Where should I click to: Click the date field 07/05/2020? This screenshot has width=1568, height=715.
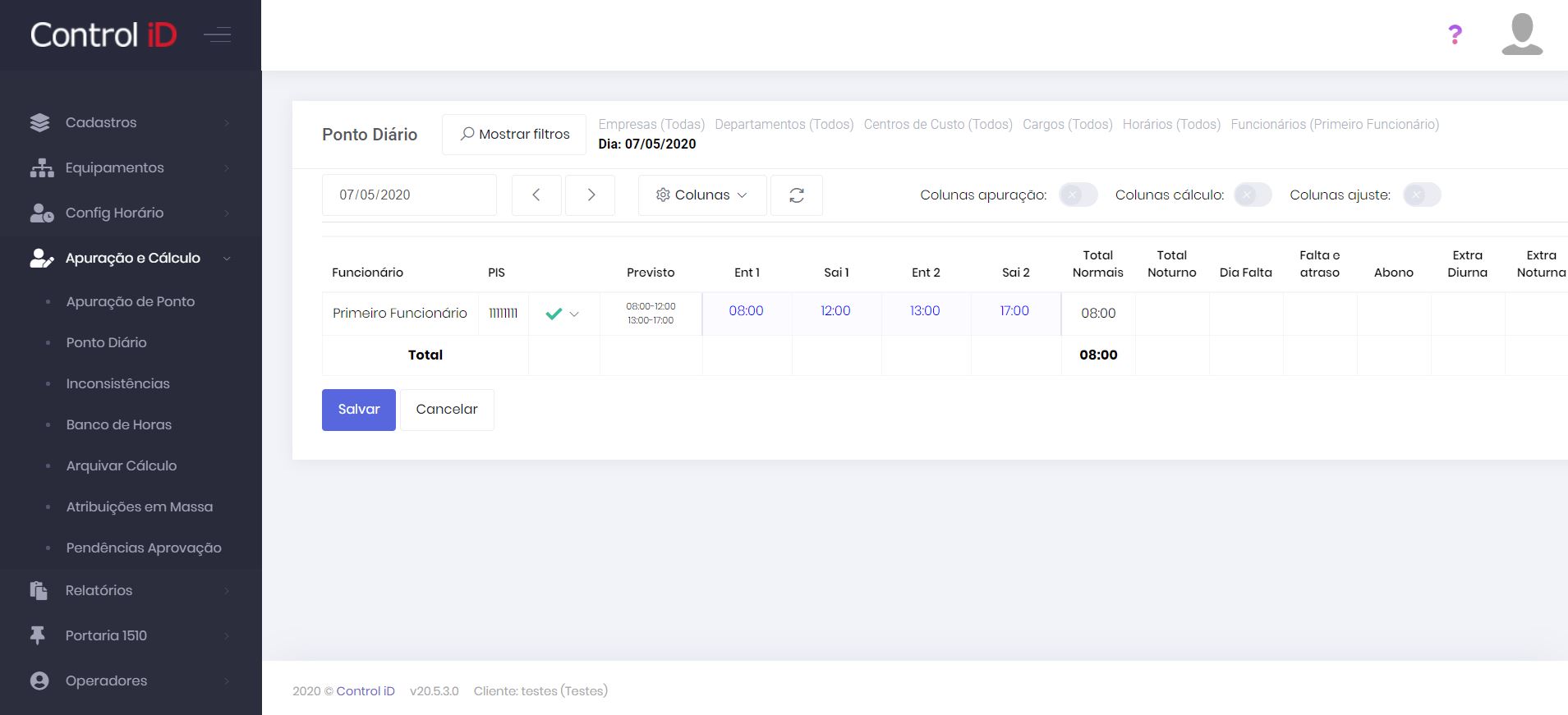pos(408,195)
